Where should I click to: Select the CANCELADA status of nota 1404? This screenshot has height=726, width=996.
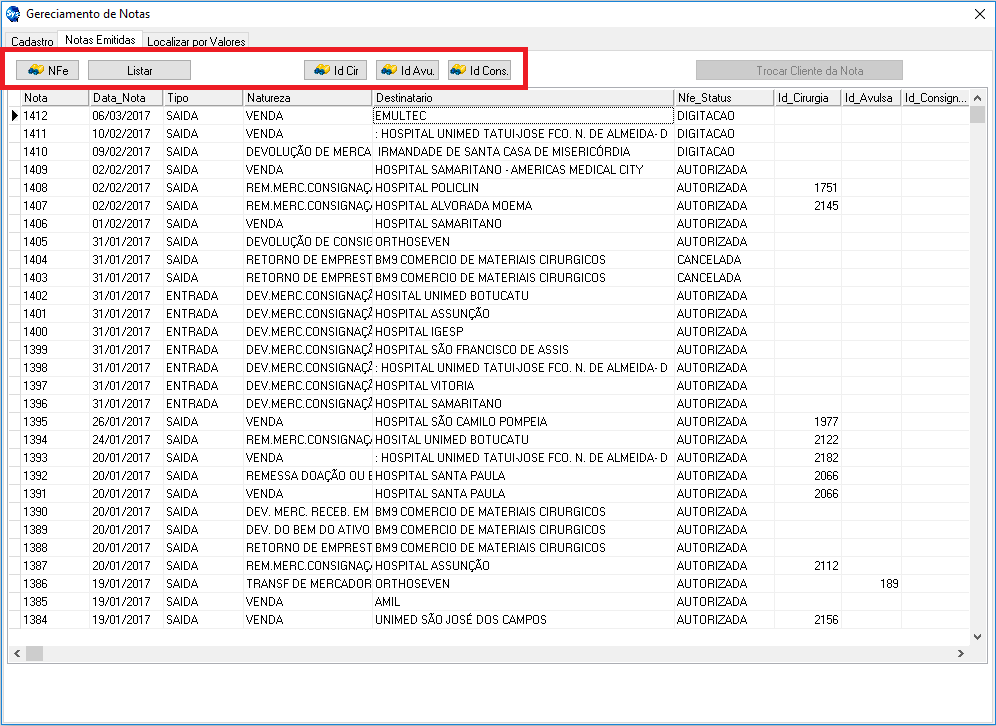709,260
